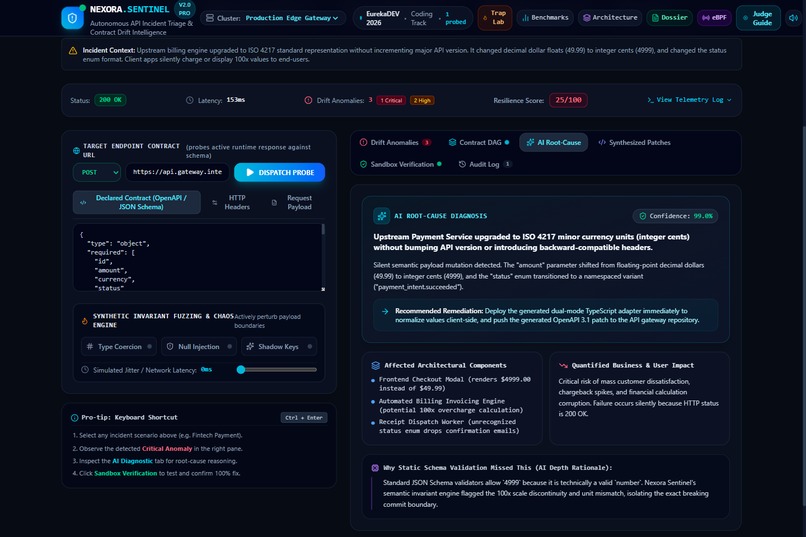
Task: Click the Nexora Sentinel shield logo
Action: [72, 18]
